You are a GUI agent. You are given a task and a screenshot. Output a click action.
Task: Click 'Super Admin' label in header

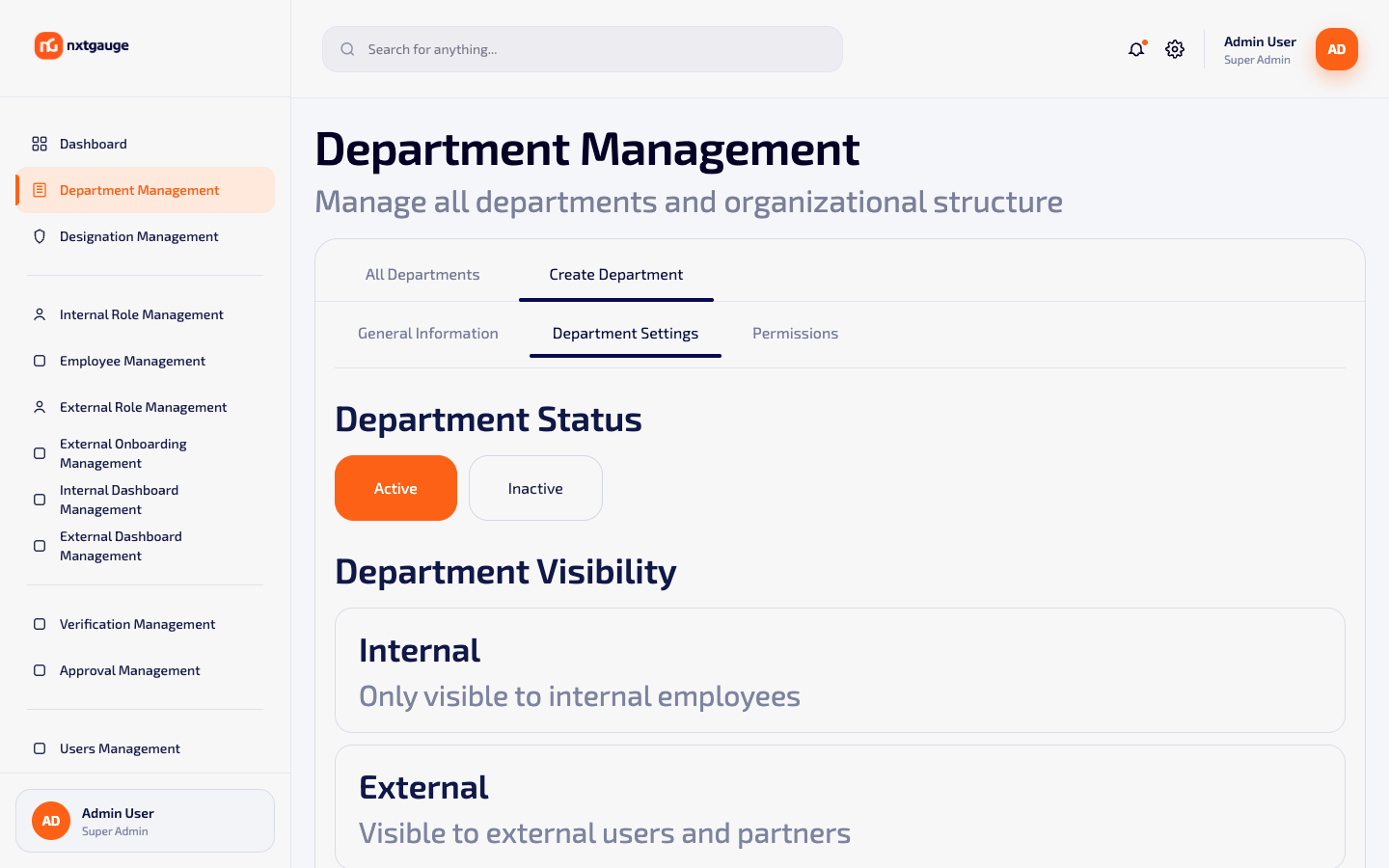point(1257,60)
